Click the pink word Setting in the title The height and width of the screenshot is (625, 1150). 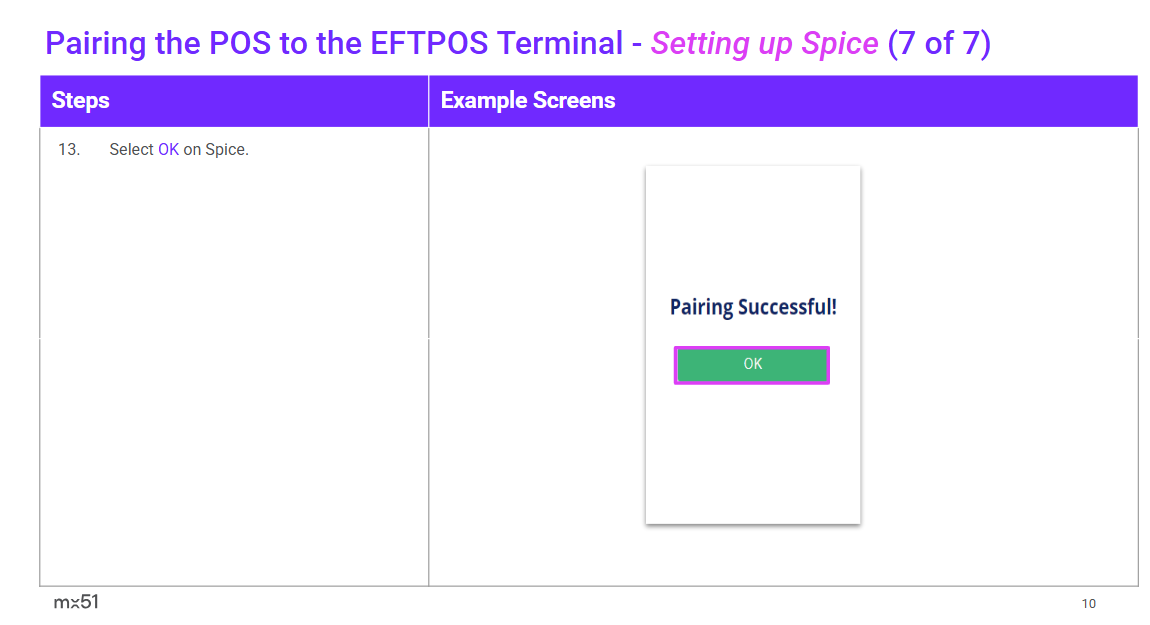coord(698,44)
